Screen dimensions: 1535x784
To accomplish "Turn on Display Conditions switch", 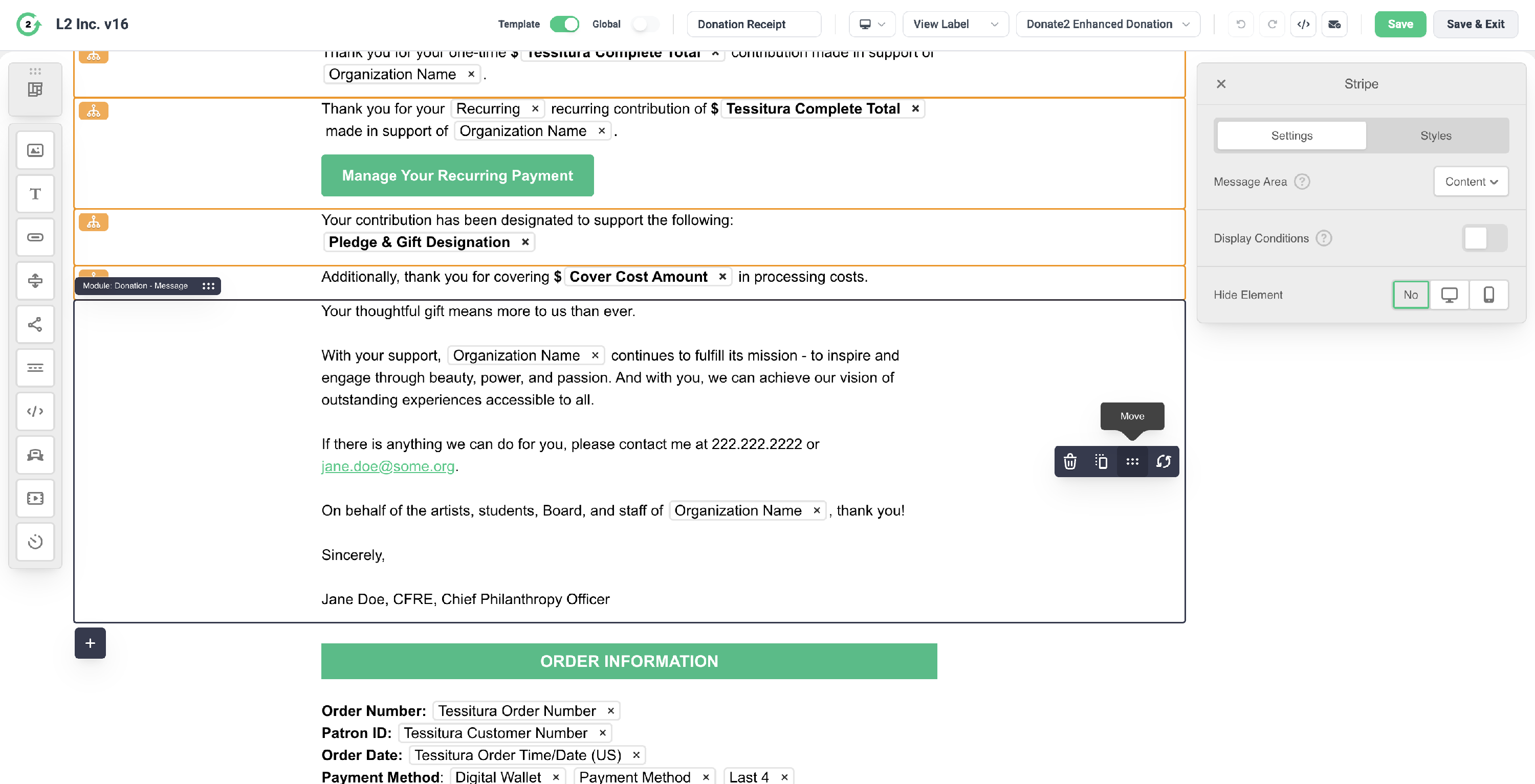I will coord(1484,238).
